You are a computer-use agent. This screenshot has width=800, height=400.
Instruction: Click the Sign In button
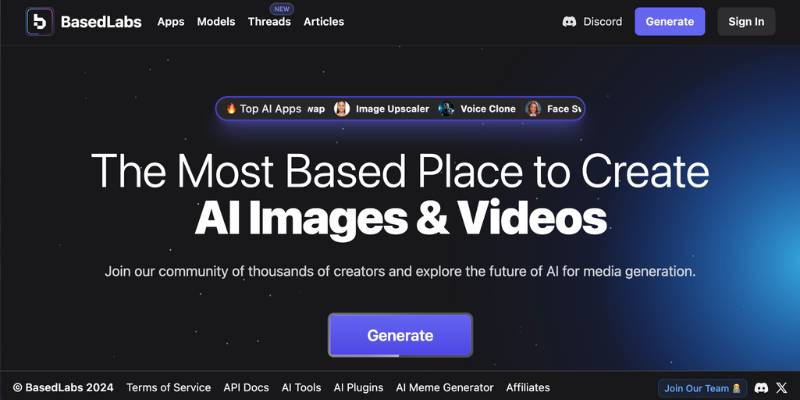click(746, 22)
